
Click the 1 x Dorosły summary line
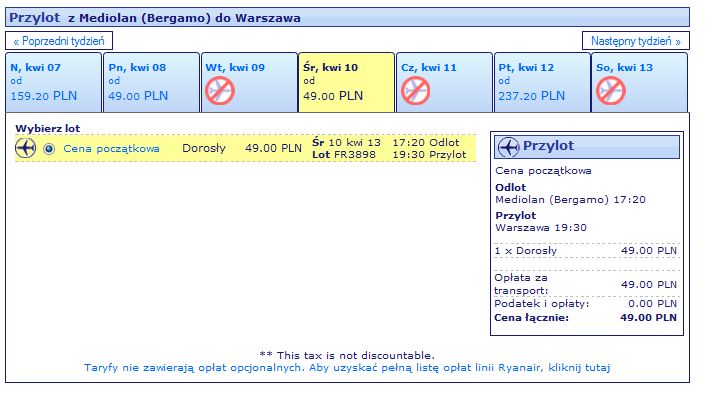586,251
